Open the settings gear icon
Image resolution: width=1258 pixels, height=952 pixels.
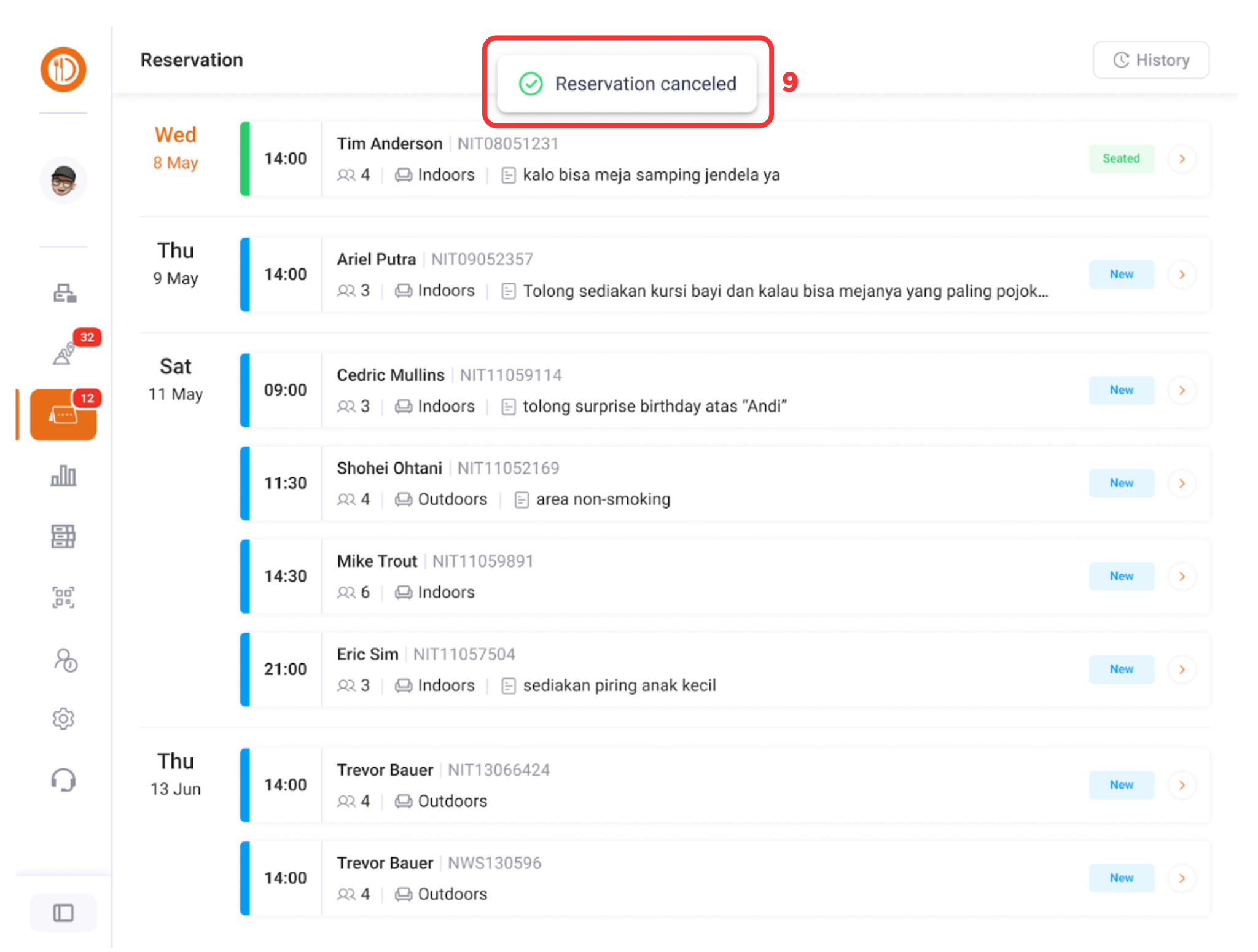63,719
